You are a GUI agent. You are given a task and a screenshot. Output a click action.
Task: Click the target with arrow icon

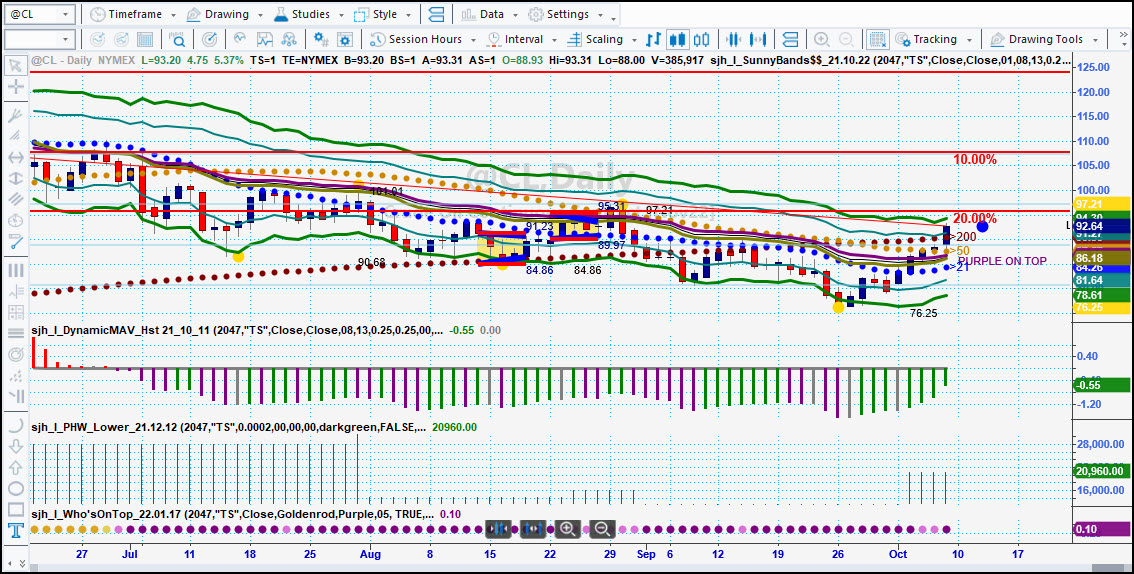tap(210, 39)
